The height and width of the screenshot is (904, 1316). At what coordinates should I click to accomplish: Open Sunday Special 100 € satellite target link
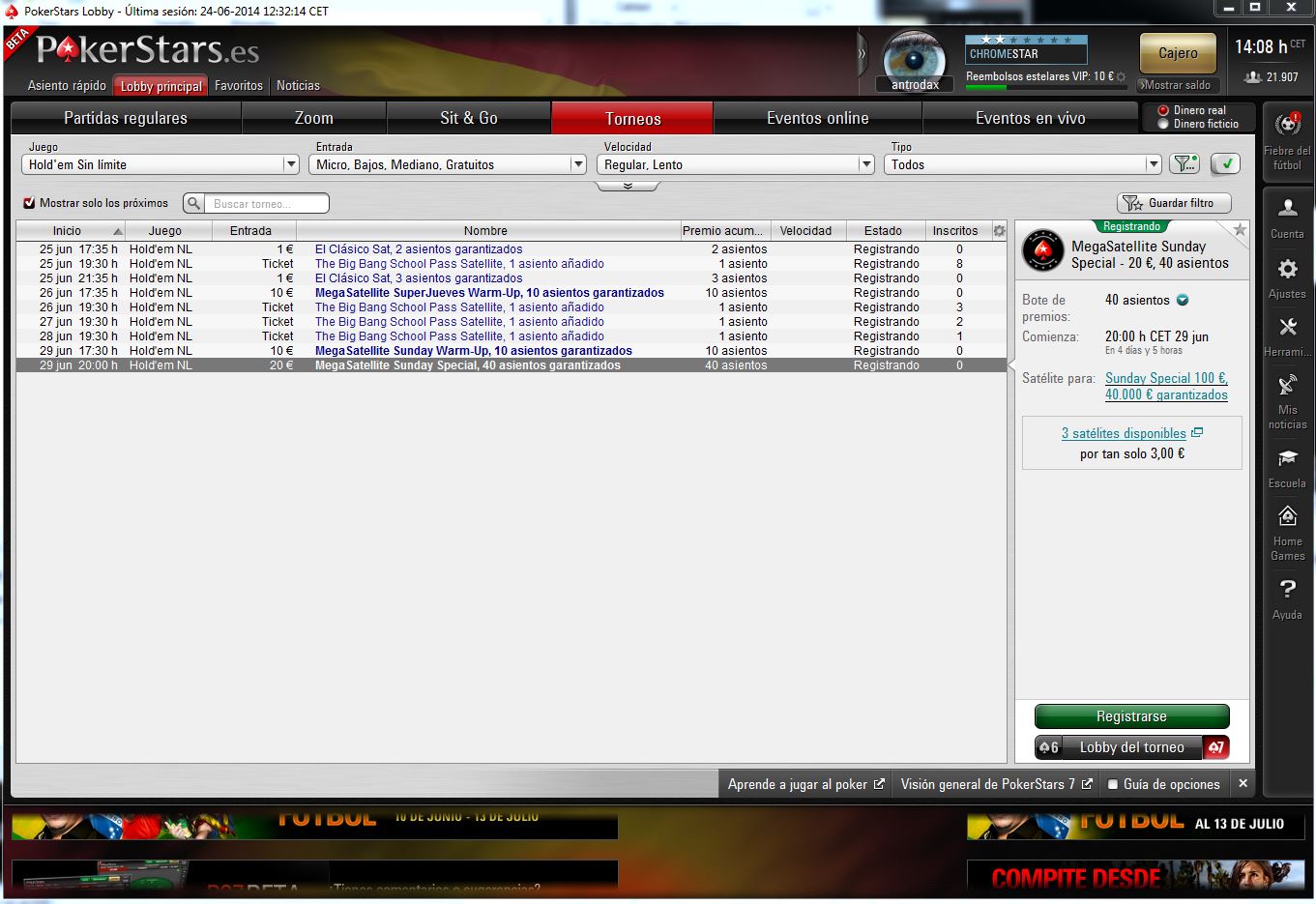[x=1166, y=387]
